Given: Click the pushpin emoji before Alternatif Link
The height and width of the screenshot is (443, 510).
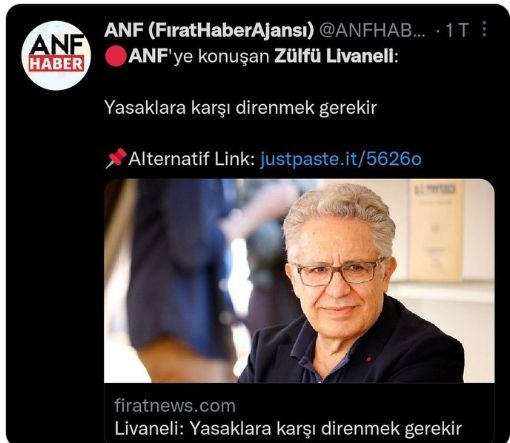Looking at the screenshot, I should [x=116, y=159].
